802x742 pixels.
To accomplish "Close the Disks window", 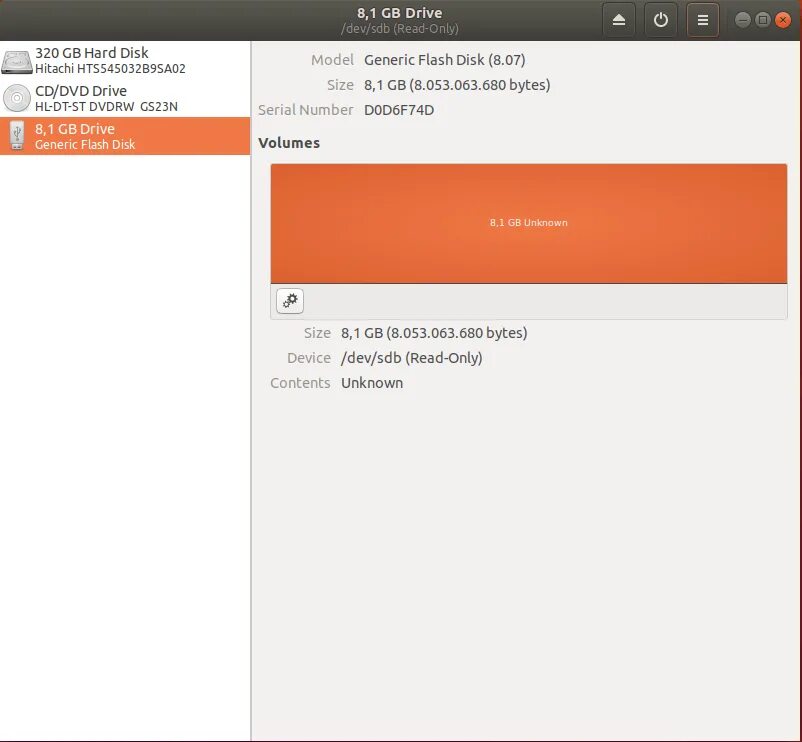I will 783,20.
